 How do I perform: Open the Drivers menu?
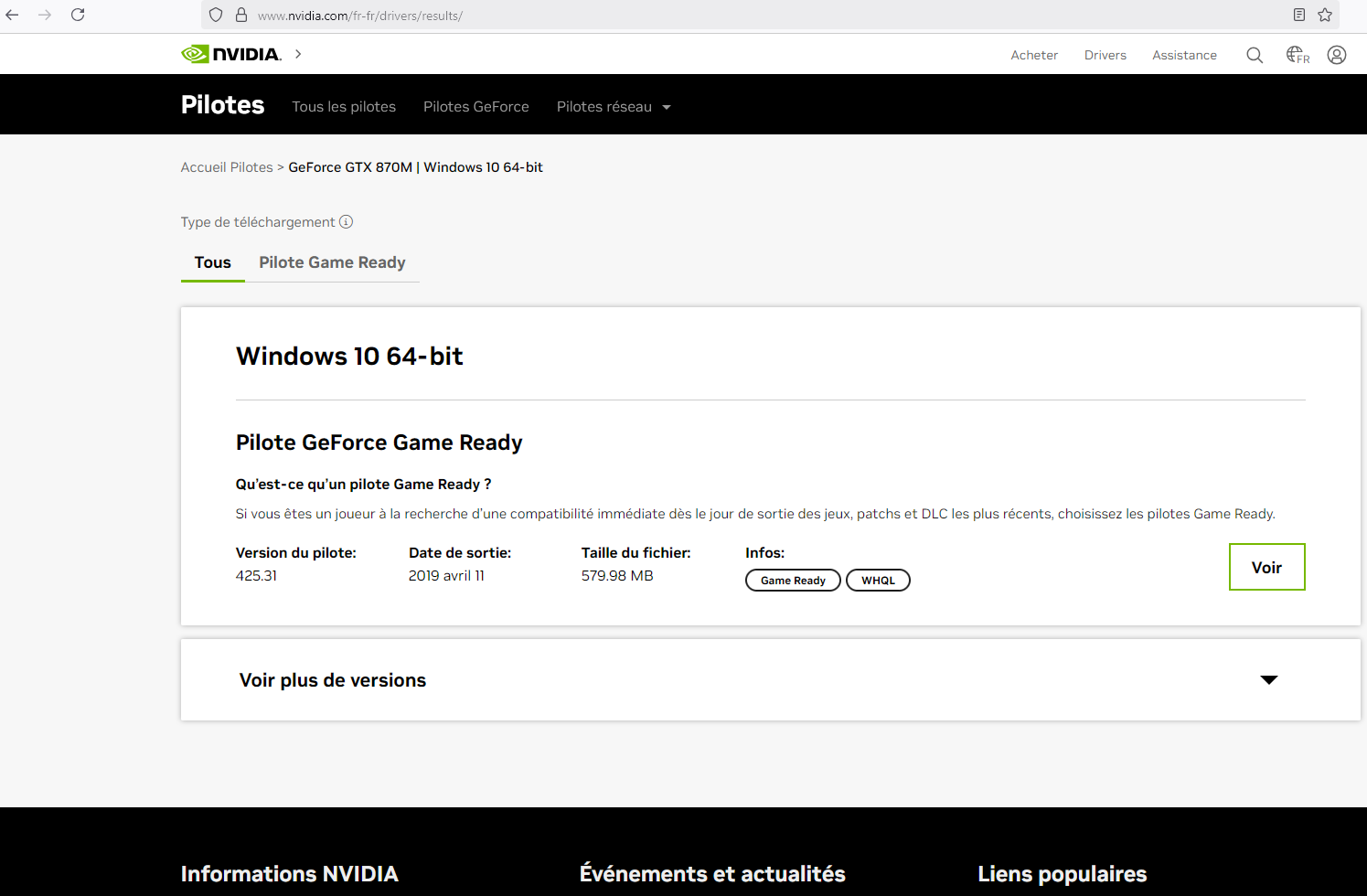click(x=1105, y=55)
